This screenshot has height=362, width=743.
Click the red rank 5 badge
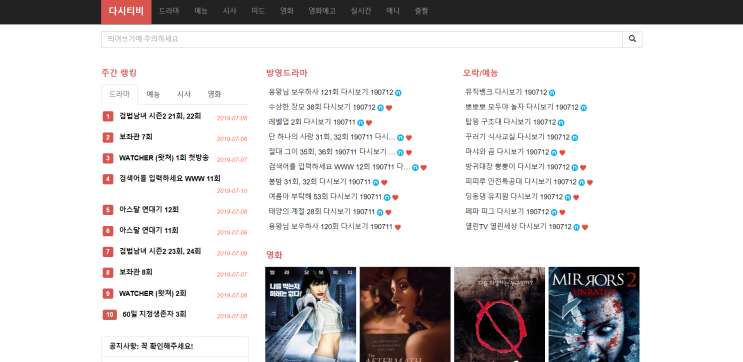click(x=108, y=210)
